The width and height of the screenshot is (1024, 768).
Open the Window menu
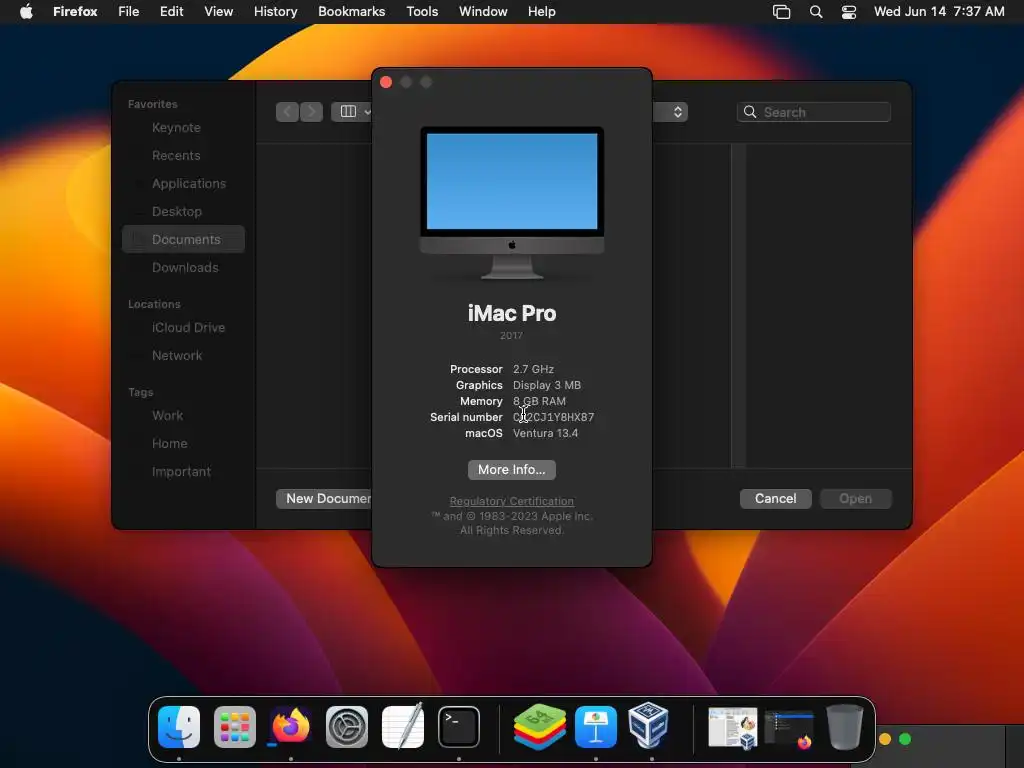click(483, 11)
